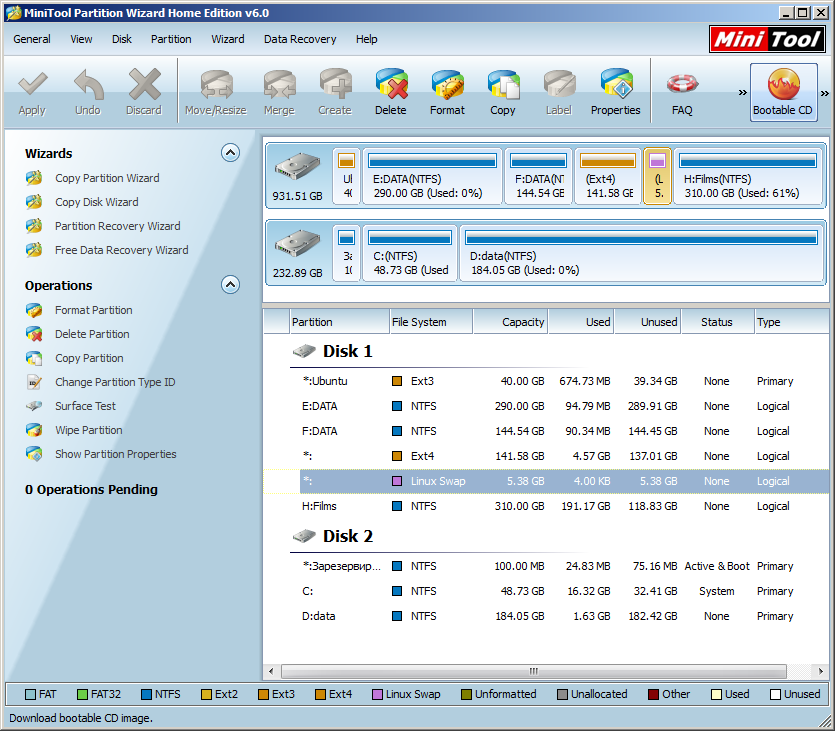This screenshot has width=835, height=731.
Task: Select the *:Ubuntu partition row
Action: [546, 381]
